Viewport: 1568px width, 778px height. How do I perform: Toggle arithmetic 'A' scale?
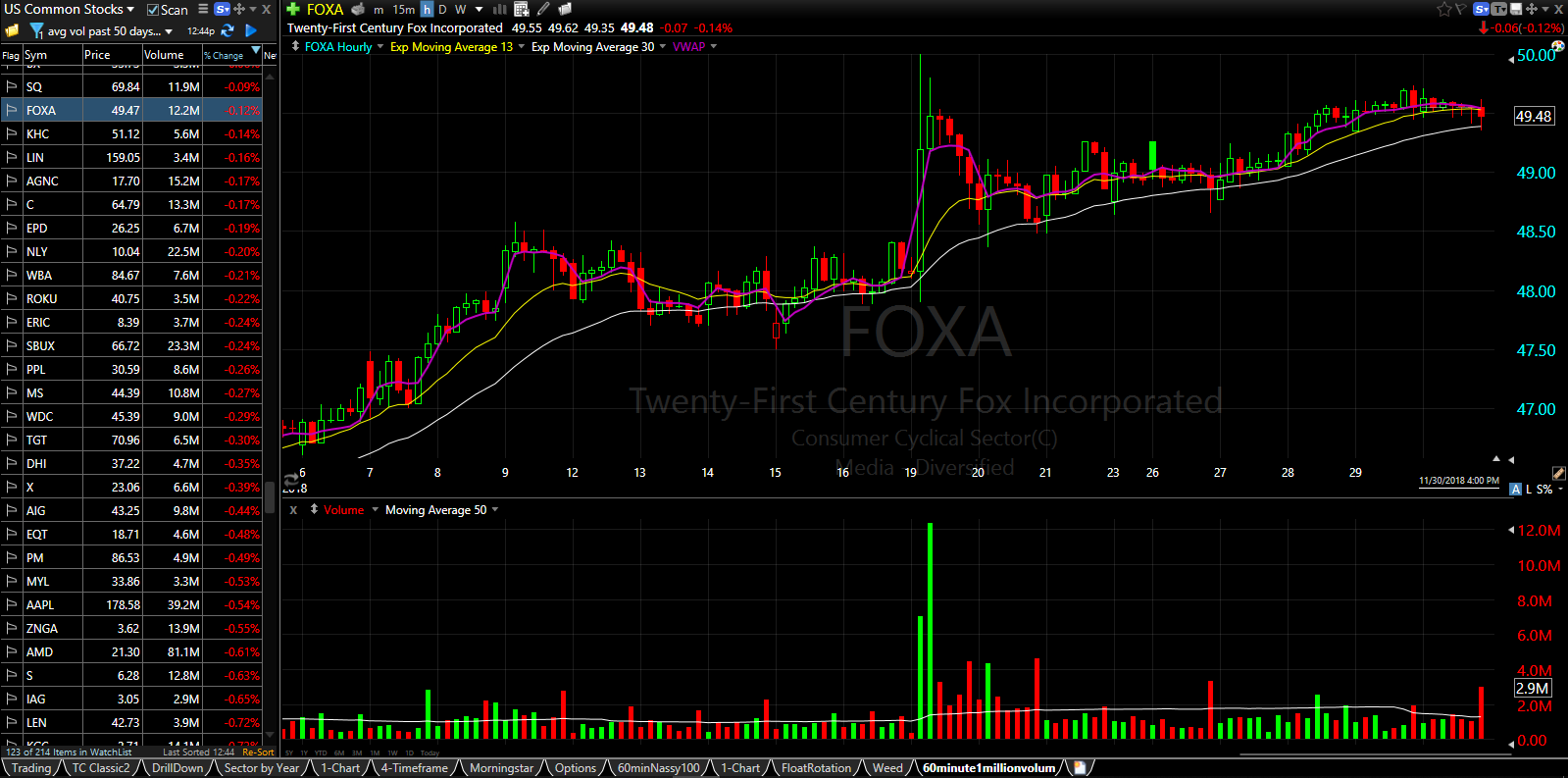pyautogui.click(x=1515, y=489)
